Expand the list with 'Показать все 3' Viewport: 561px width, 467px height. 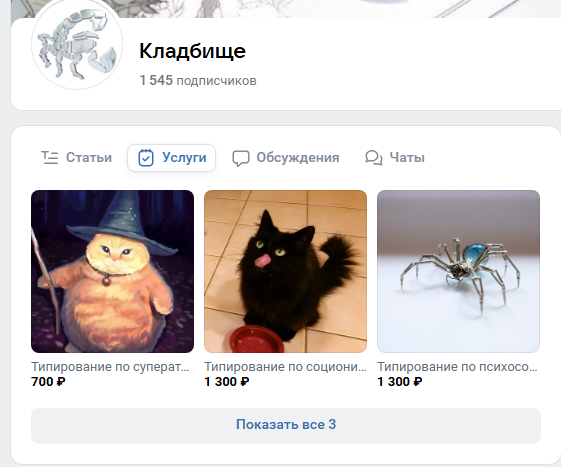click(x=286, y=426)
